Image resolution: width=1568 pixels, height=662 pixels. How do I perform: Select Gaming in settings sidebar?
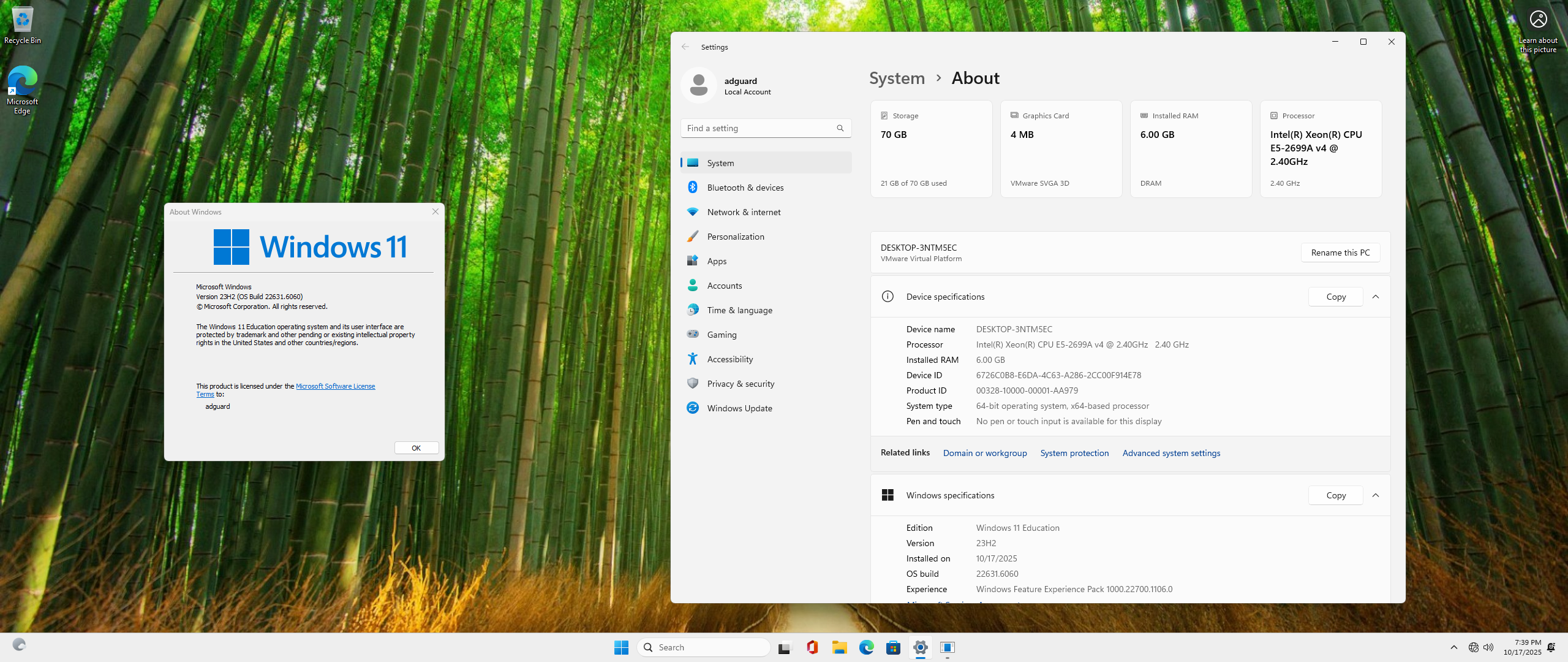click(x=722, y=335)
